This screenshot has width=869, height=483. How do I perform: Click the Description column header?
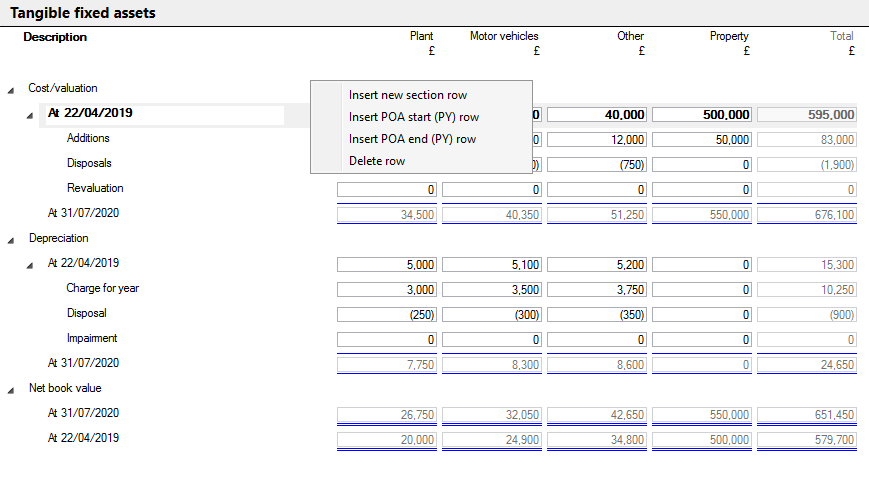pos(55,37)
